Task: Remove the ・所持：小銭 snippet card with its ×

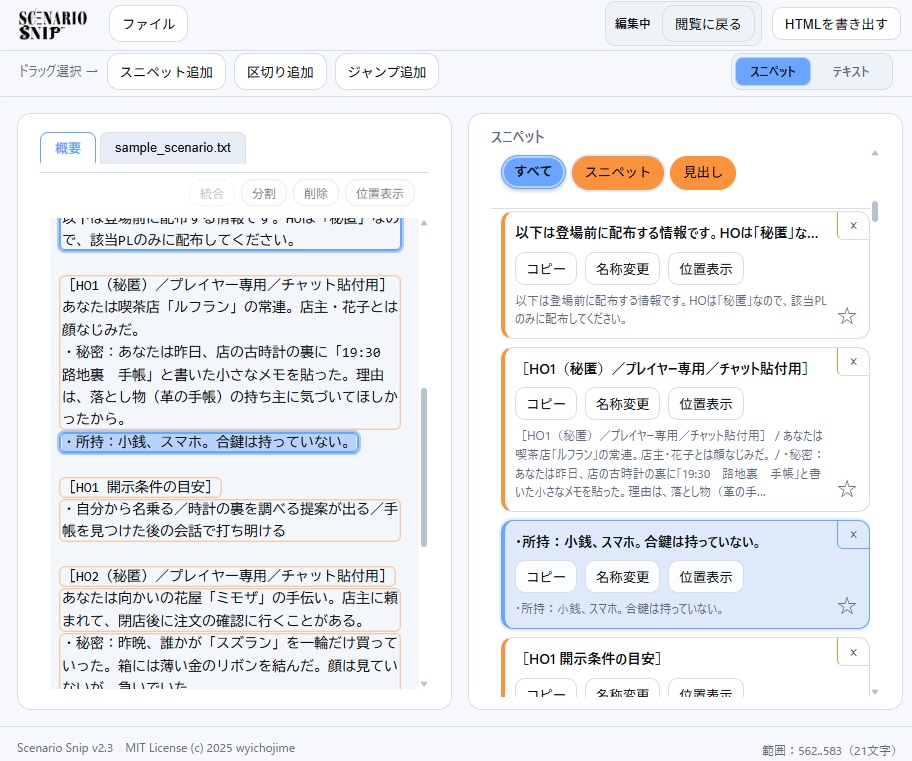Action: (853, 534)
